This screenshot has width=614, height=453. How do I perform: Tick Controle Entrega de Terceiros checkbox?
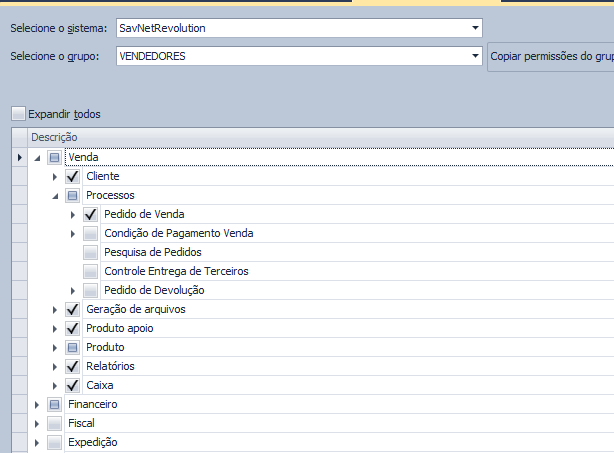tap(90, 271)
